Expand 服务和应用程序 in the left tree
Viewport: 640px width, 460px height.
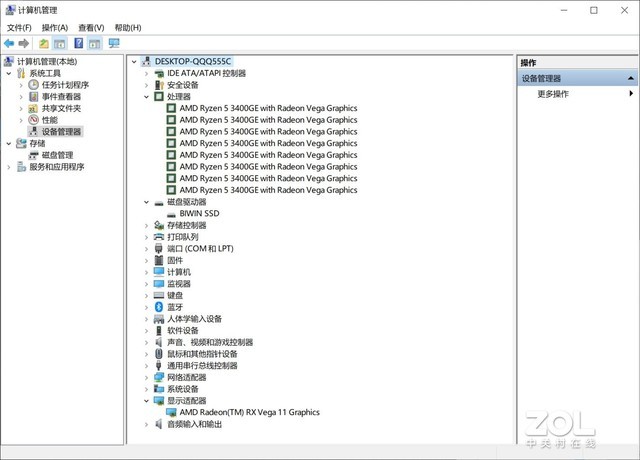[9, 167]
